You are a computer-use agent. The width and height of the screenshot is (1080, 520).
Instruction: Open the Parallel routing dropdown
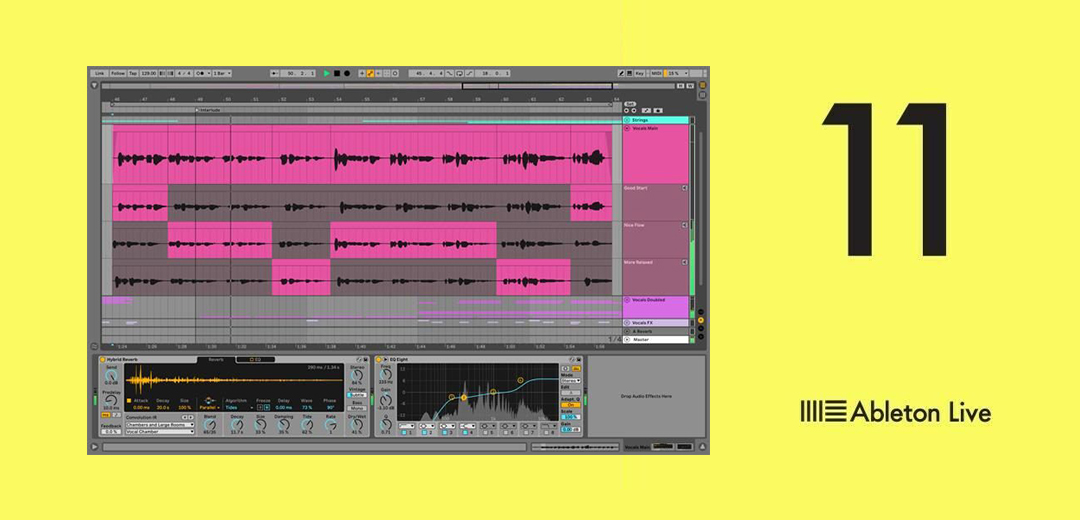coord(209,408)
